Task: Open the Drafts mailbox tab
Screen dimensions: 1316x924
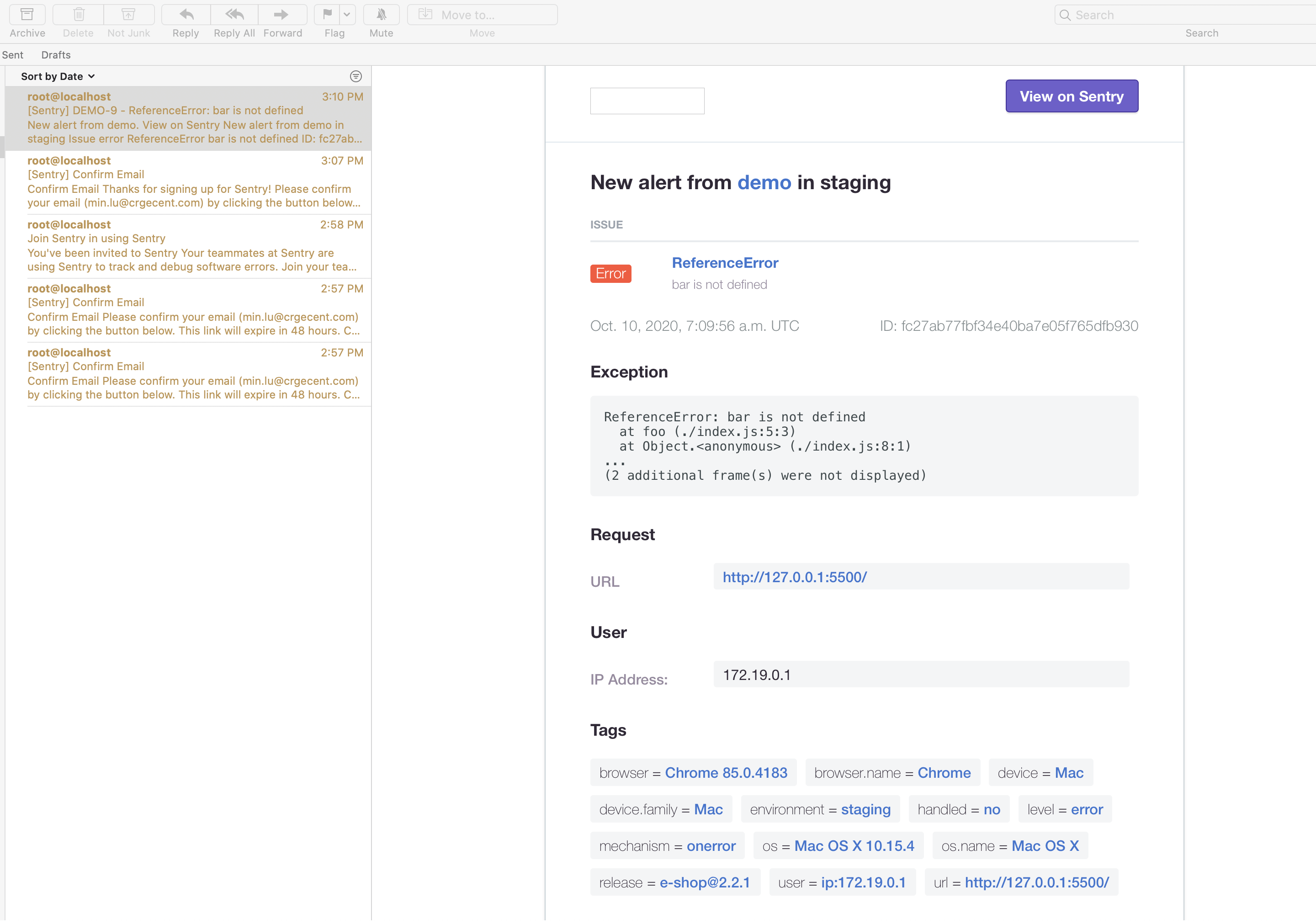Action: coord(56,55)
